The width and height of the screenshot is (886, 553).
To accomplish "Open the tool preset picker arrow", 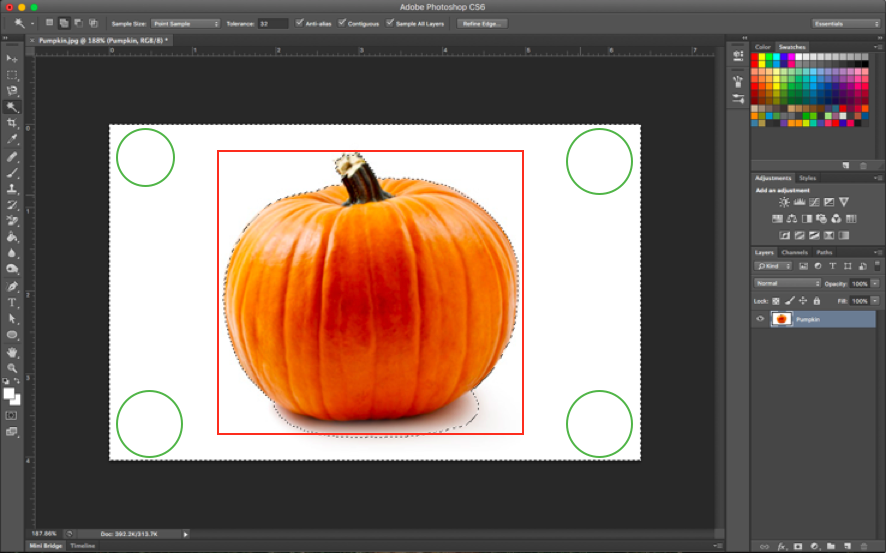I will click(x=32, y=24).
